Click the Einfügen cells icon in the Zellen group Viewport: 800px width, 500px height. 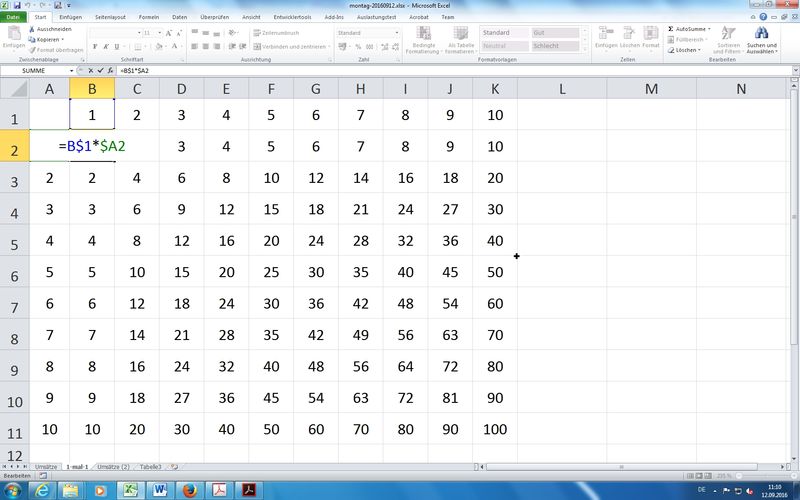[x=606, y=33]
